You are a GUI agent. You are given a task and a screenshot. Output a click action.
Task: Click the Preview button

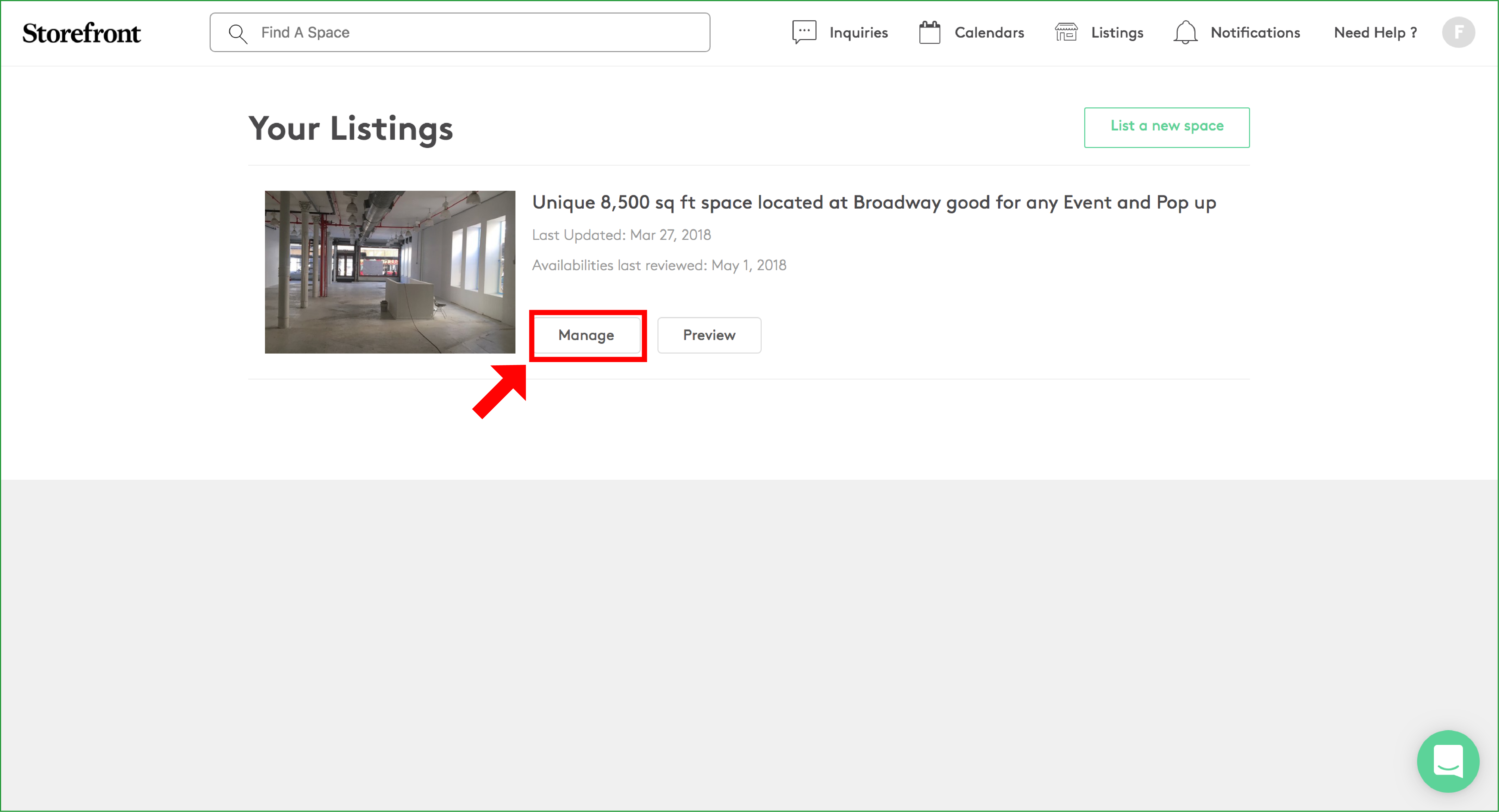[x=709, y=335]
